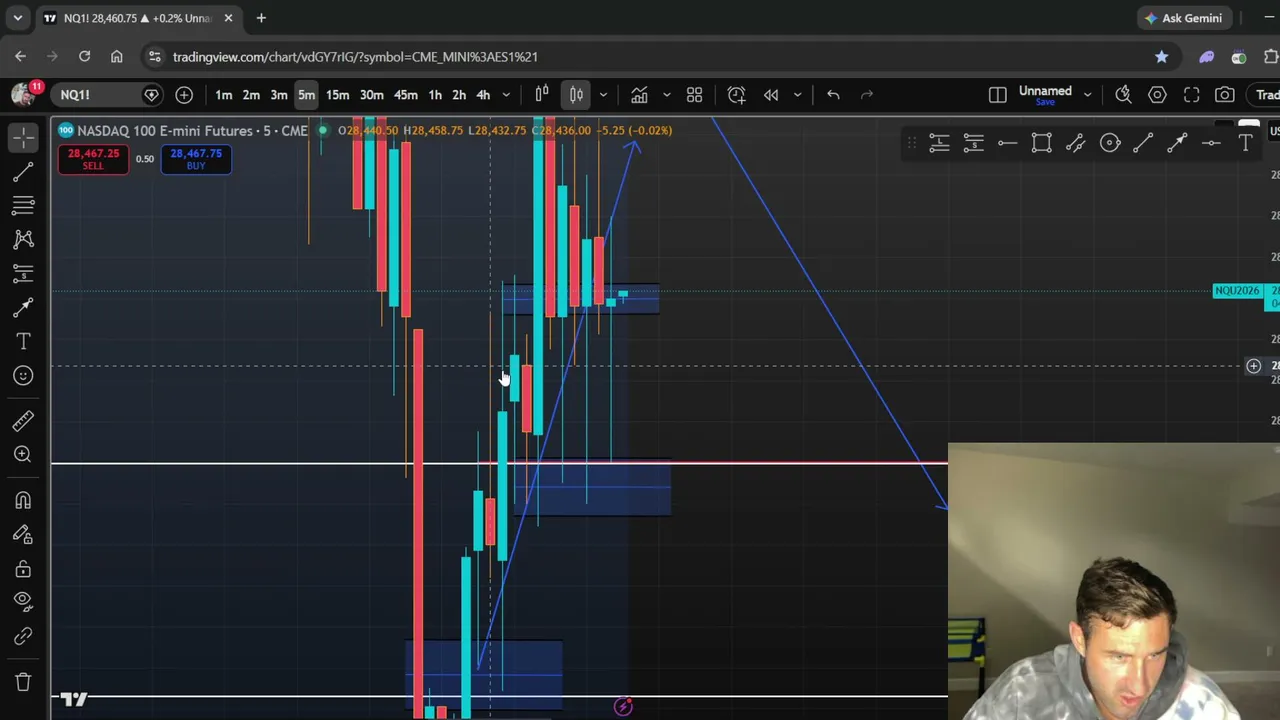Viewport: 1280px width, 720px height.
Task: Open quick search with the lightning magnifier
Action: 1123,95
